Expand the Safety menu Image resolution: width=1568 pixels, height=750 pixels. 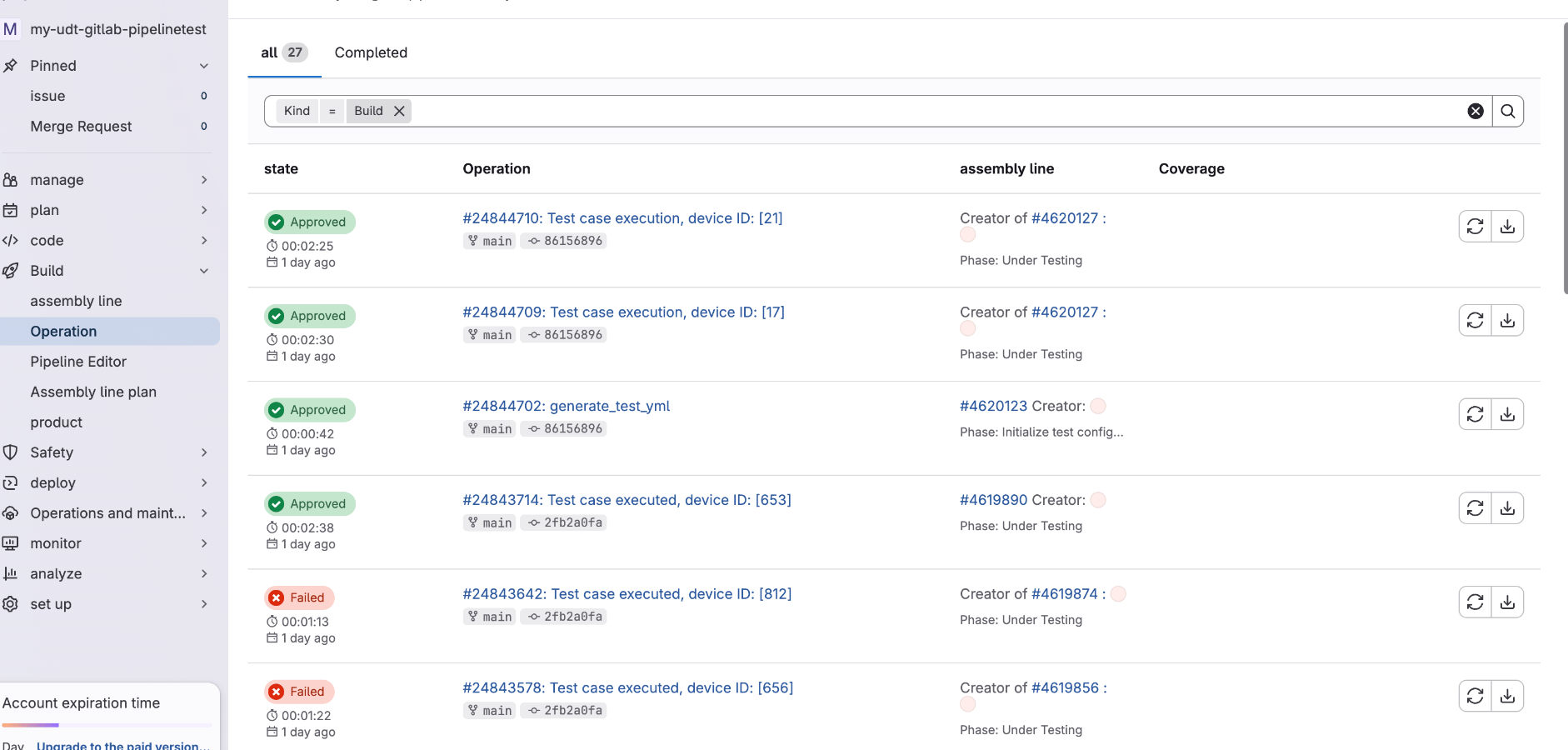click(x=204, y=452)
